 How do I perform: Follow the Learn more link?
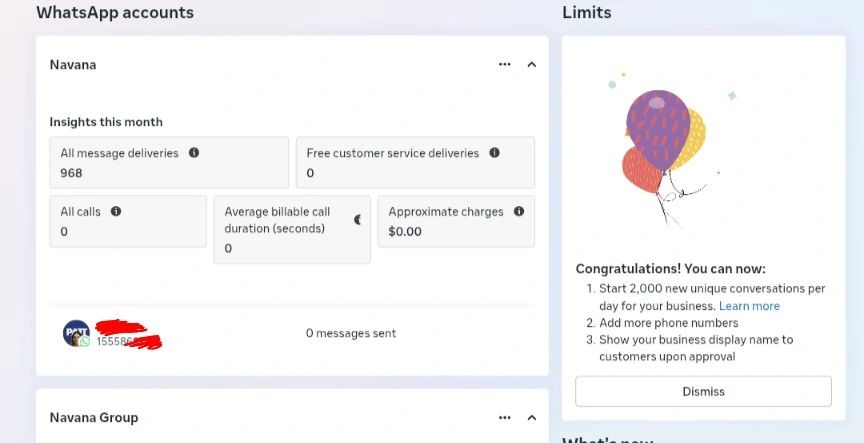pyautogui.click(x=749, y=306)
